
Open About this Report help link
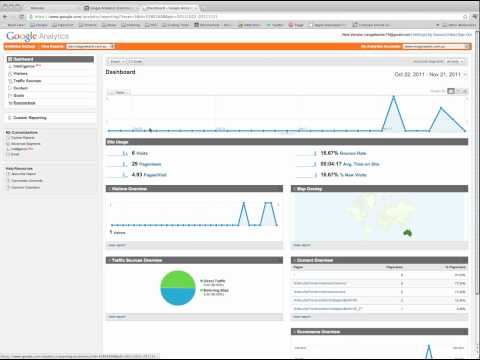[x=24, y=174]
